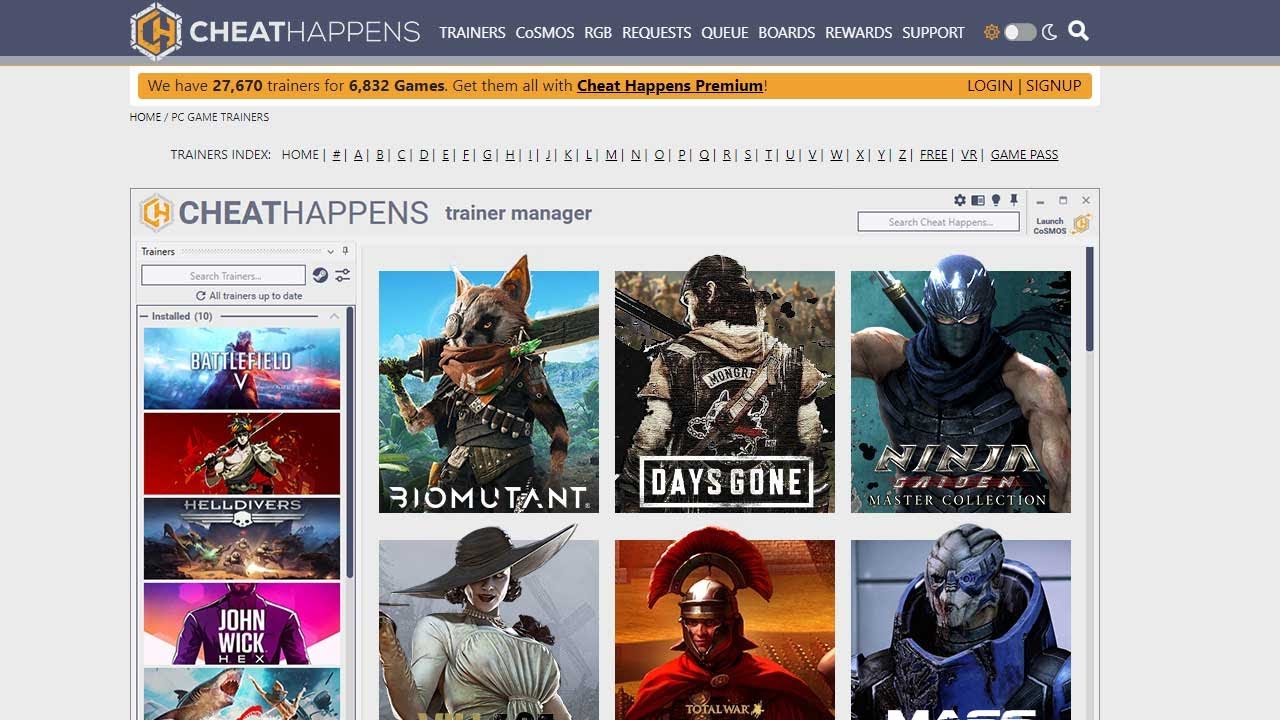Select the Battlefield V installed trainer

point(242,368)
